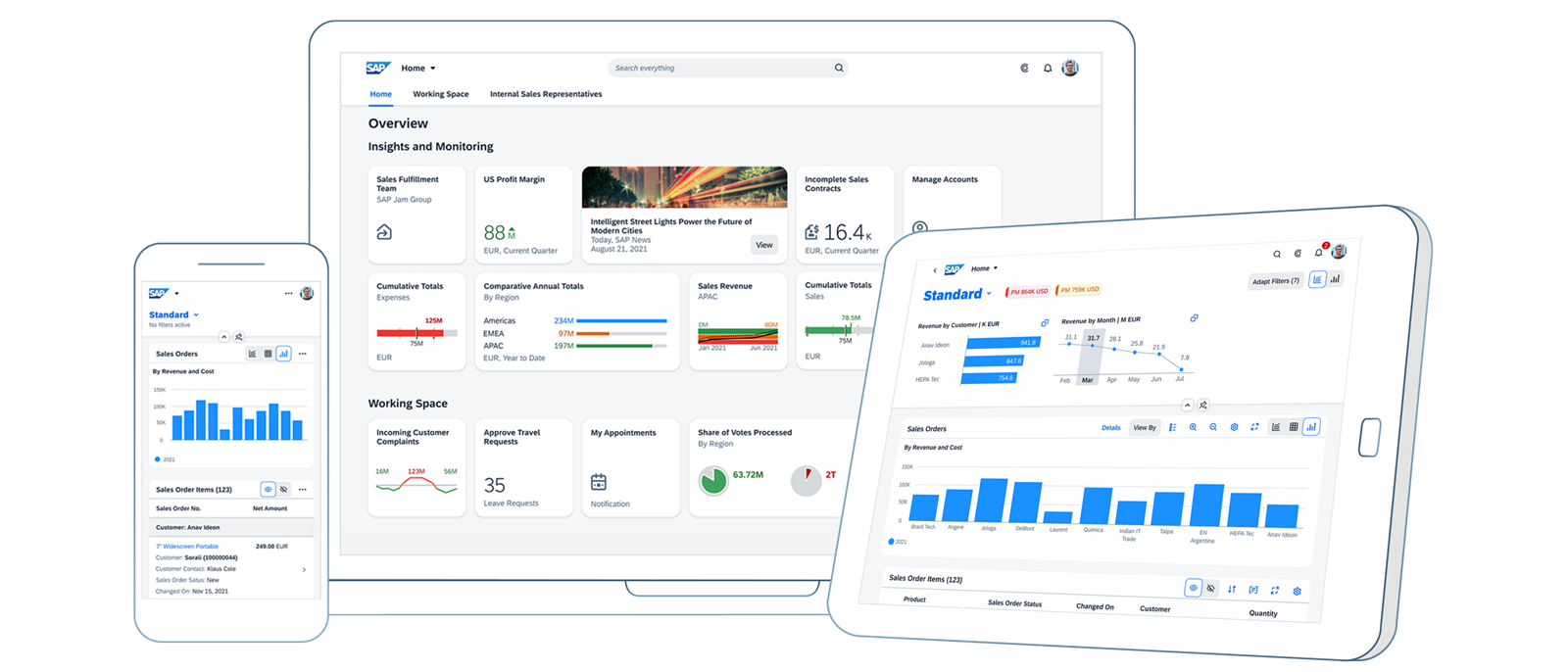Open settings gear for tablet Sales Order Items

coord(1297,592)
